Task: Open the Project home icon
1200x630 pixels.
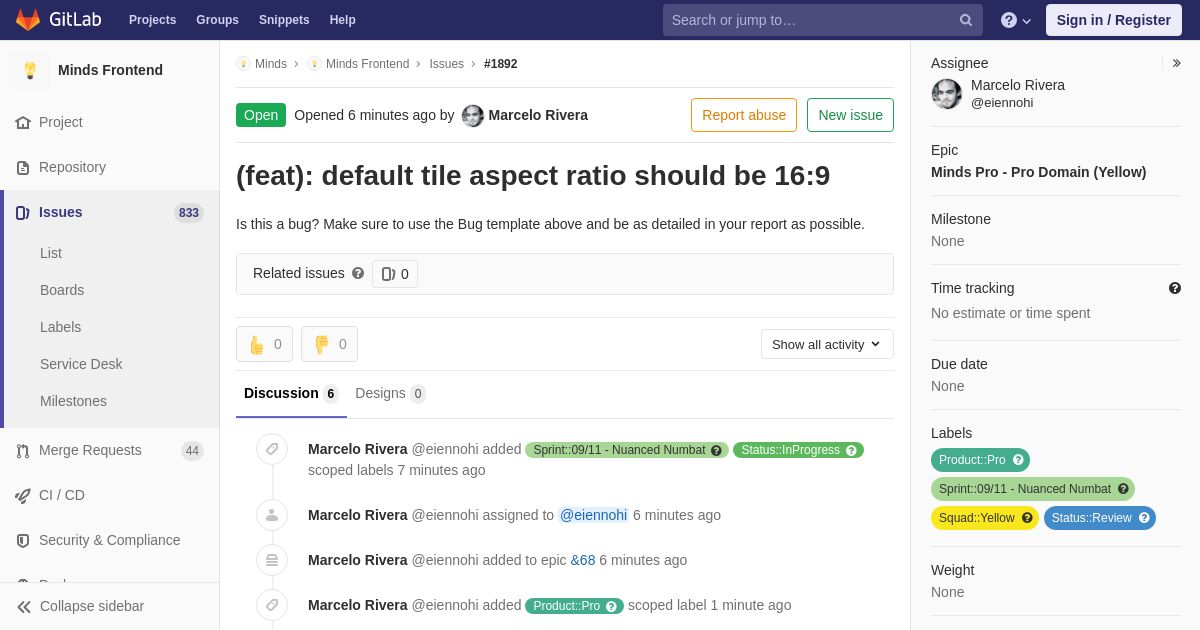Action: point(23,122)
